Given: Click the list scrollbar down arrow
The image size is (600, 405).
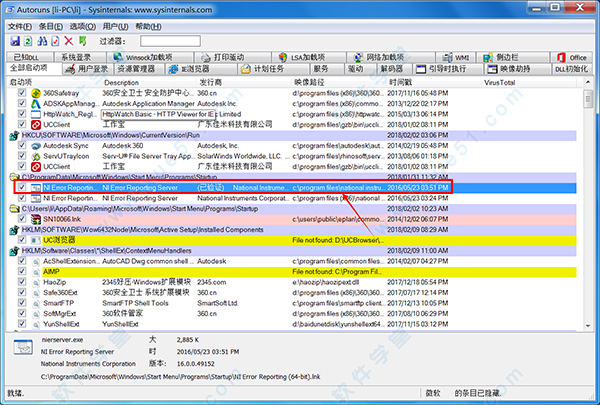Looking at the screenshot, I should tap(588, 326).
